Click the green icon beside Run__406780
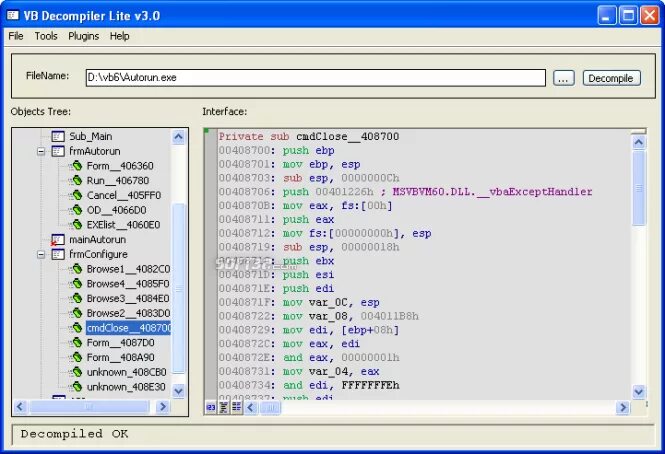665x454 pixels. point(77,180)
